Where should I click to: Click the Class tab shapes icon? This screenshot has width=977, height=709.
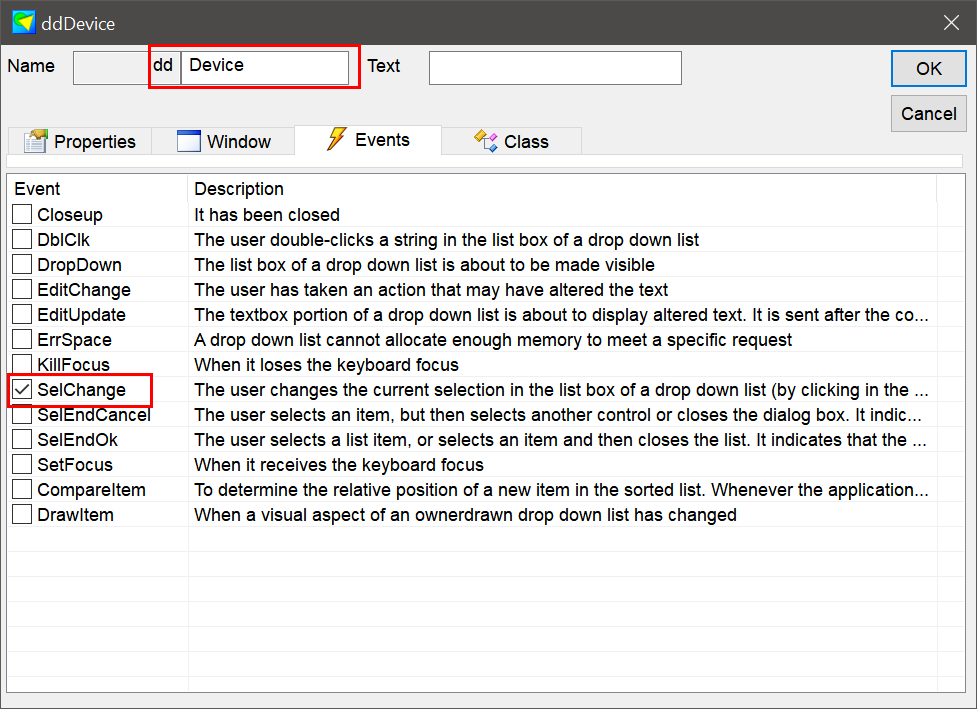click(485, 141)
